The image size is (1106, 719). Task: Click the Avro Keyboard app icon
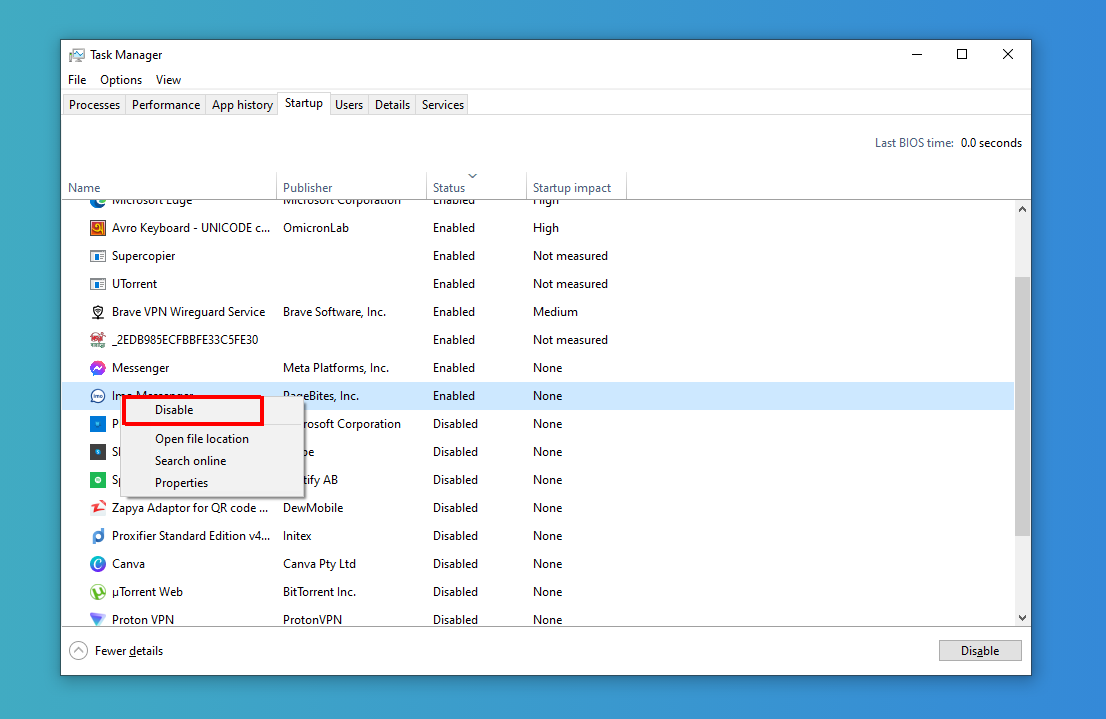[x=98, y=228]
